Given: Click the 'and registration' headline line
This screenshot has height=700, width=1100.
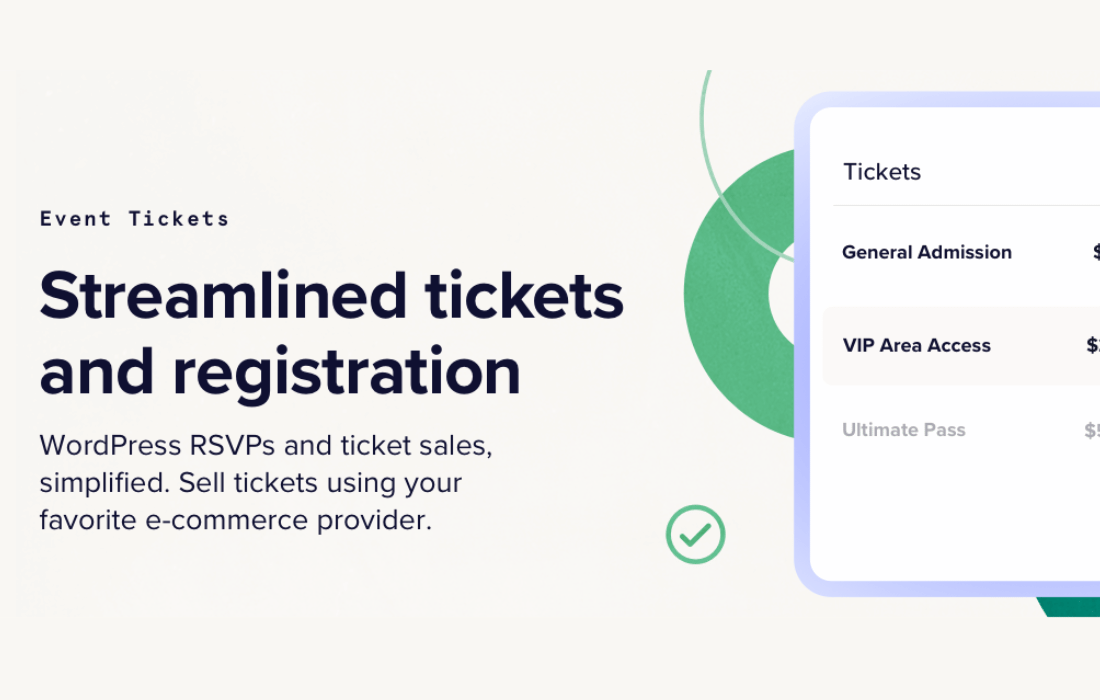Looking at the screenshot, I should tap(280, 372).
